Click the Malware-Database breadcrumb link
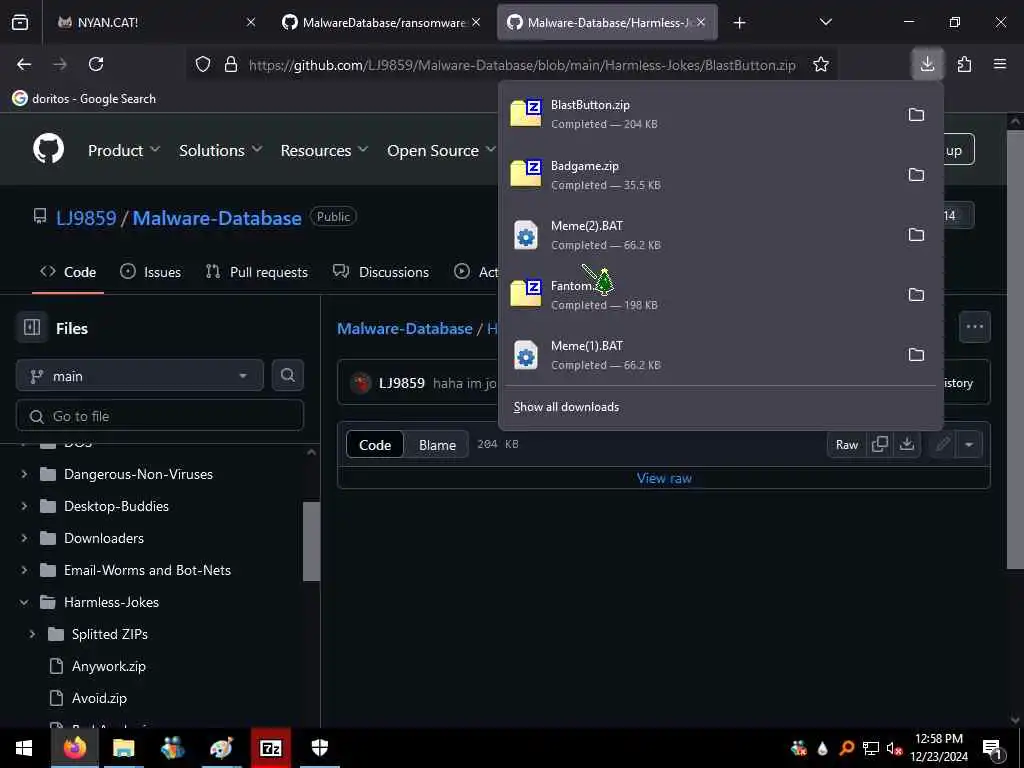This screenshot has height=768, width=1024. point(404,328)
